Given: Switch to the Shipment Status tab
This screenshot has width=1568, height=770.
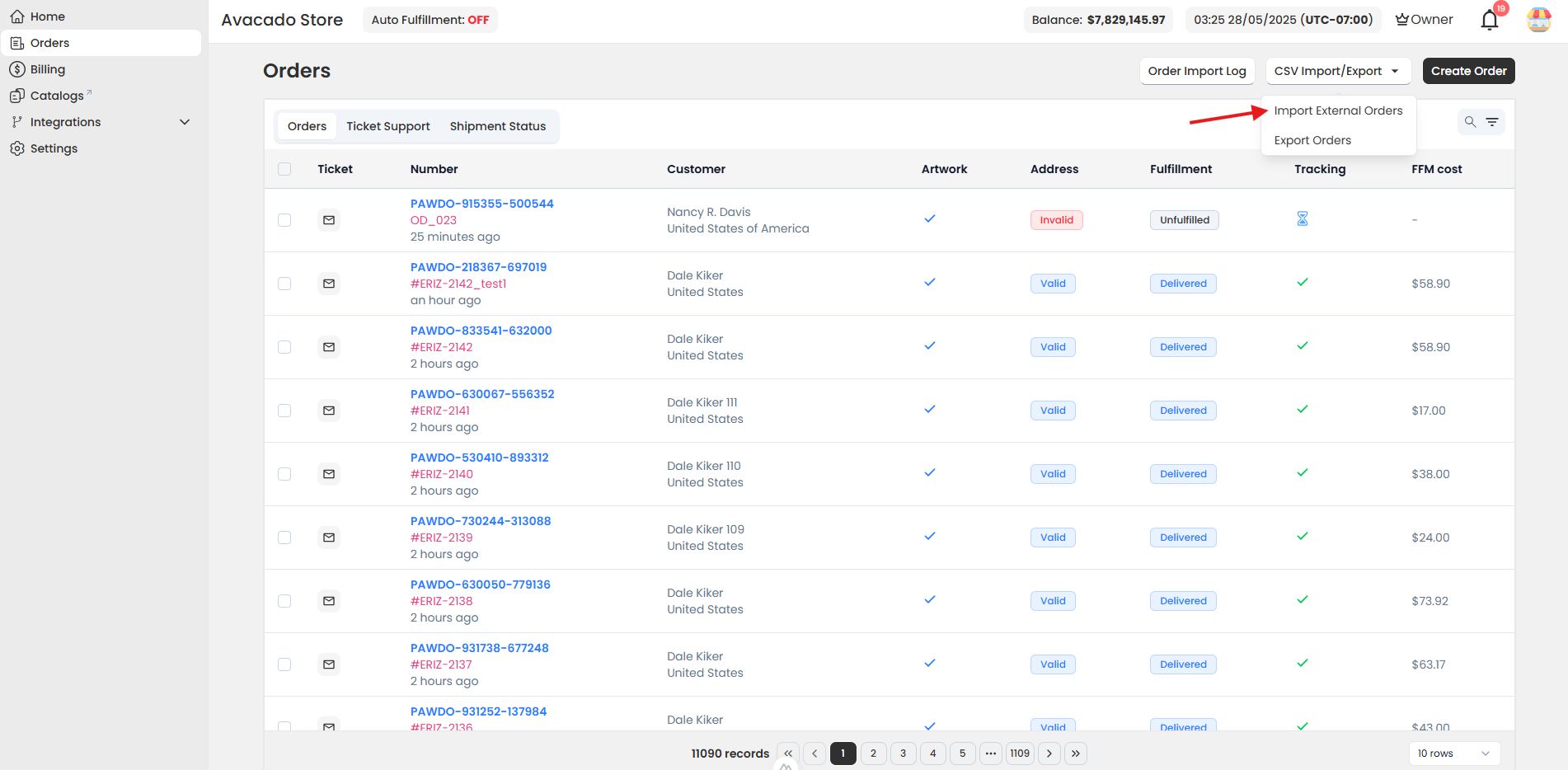Looking at the screenshot, I should (498, 126).
